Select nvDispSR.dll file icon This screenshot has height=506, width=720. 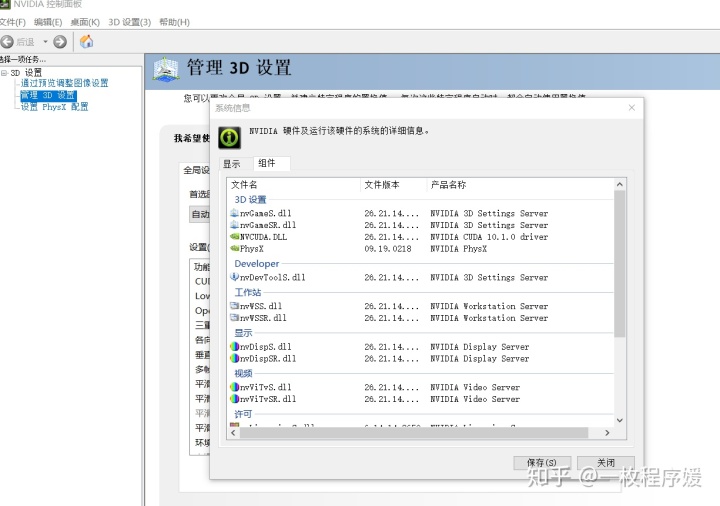point(234,359)
